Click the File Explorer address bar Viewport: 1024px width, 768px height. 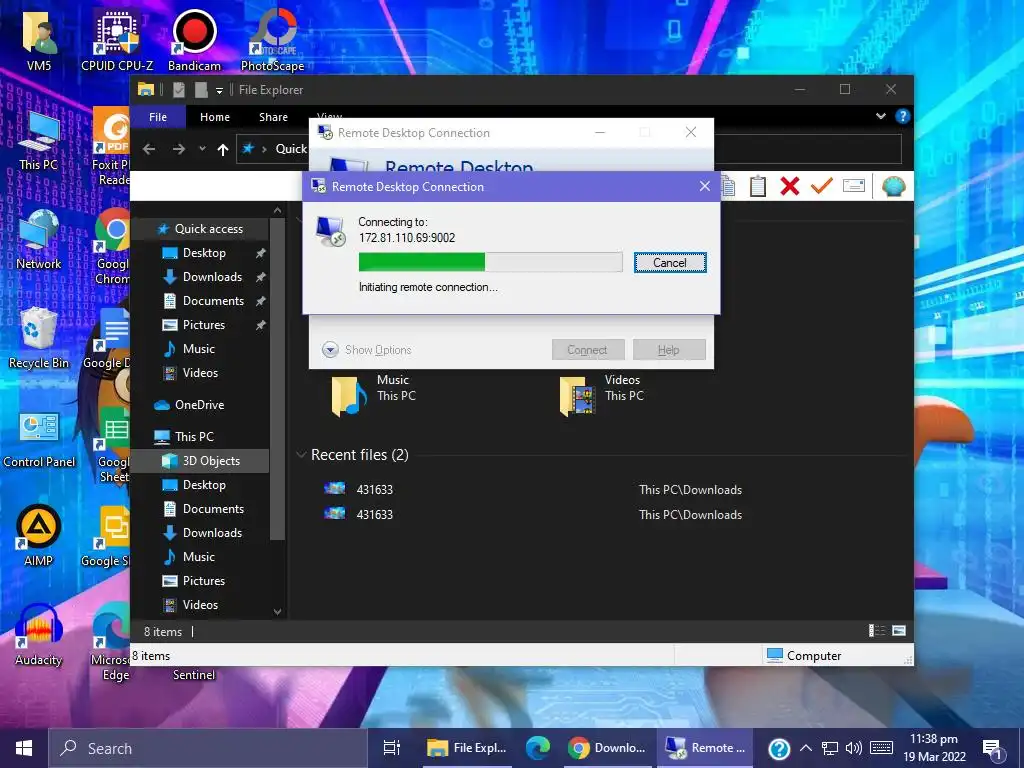[568, 149]
